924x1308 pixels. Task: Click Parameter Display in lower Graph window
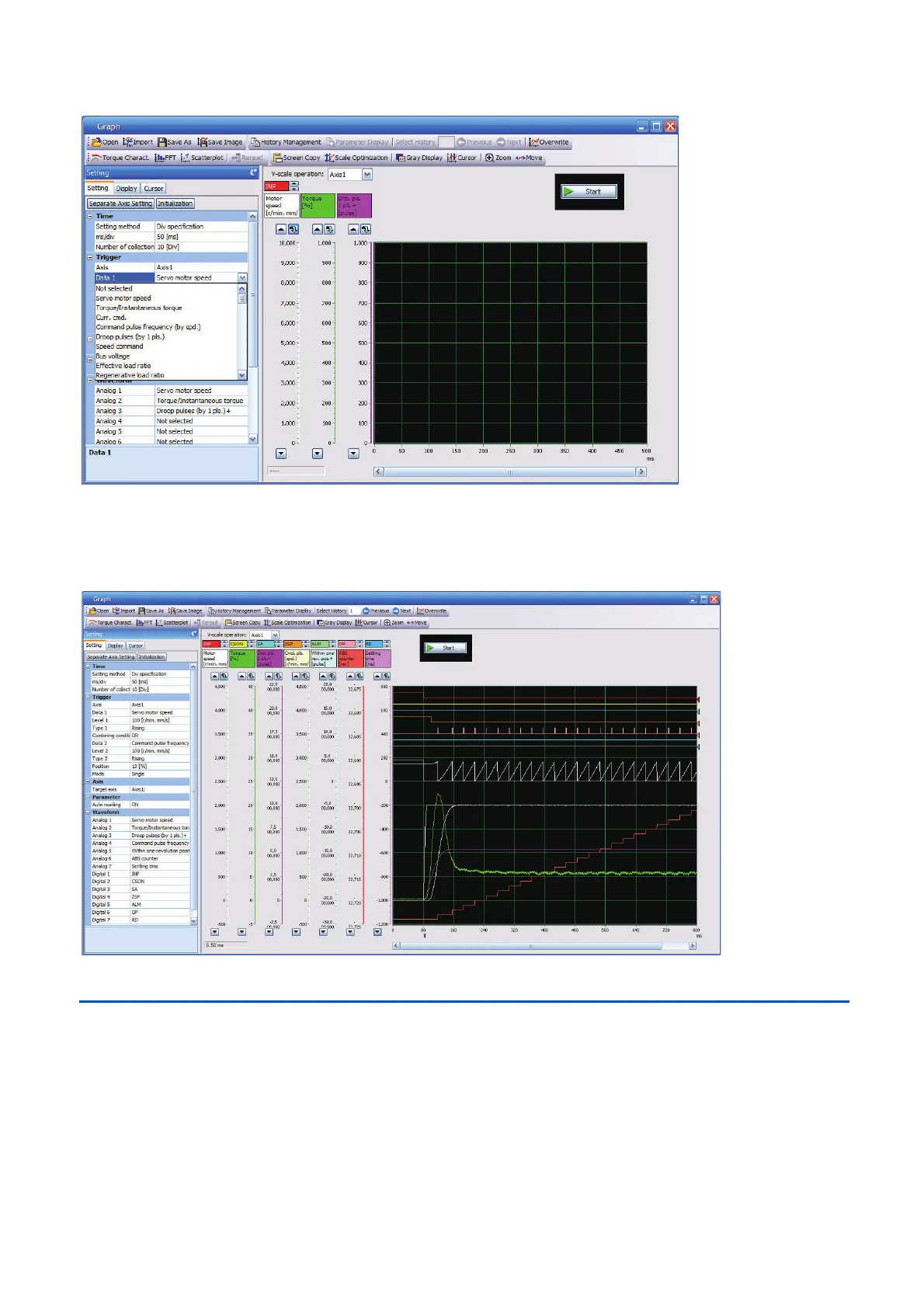tap(288, 611)
